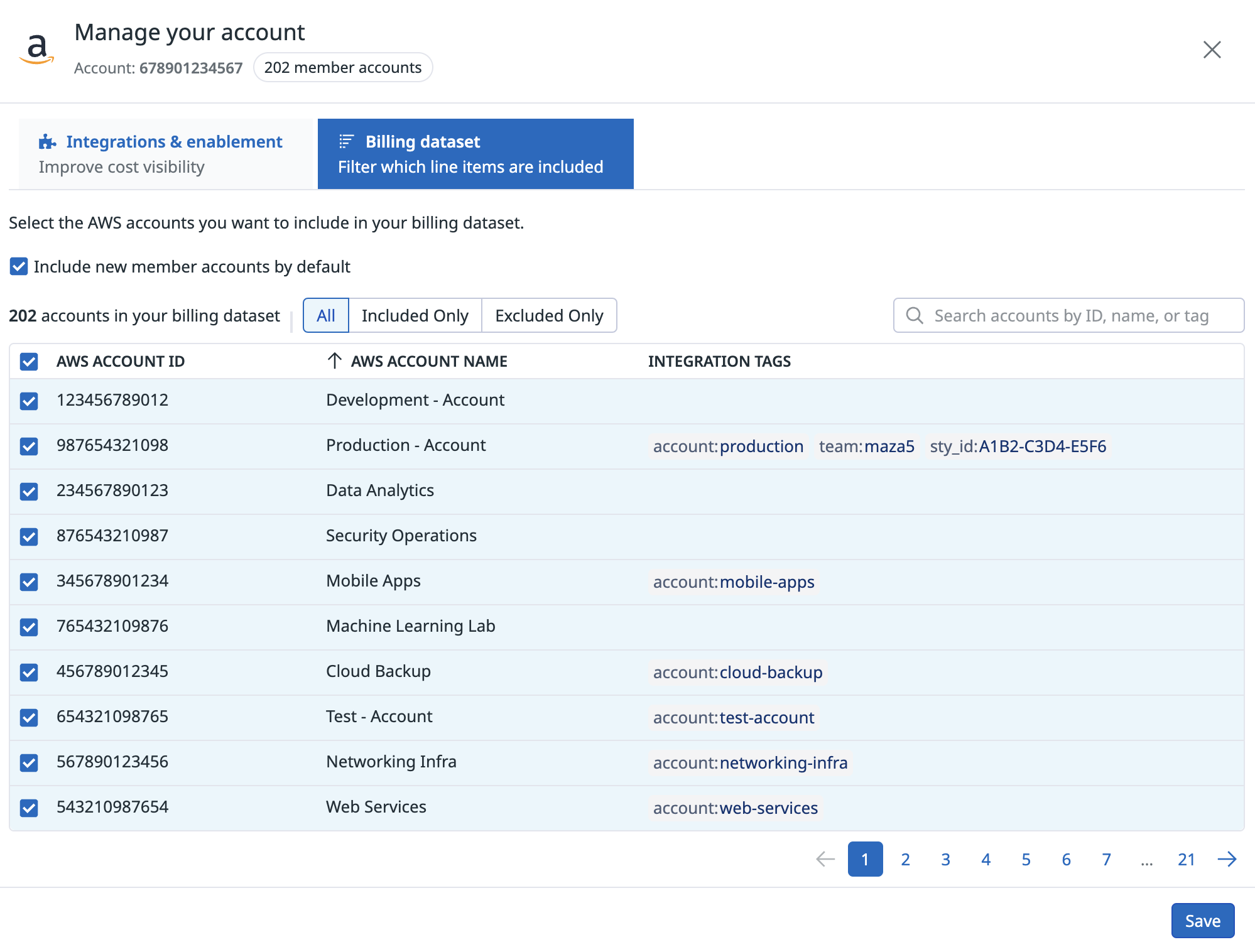Go to page 21
Screen dimensions: 1255x952
1186,859
